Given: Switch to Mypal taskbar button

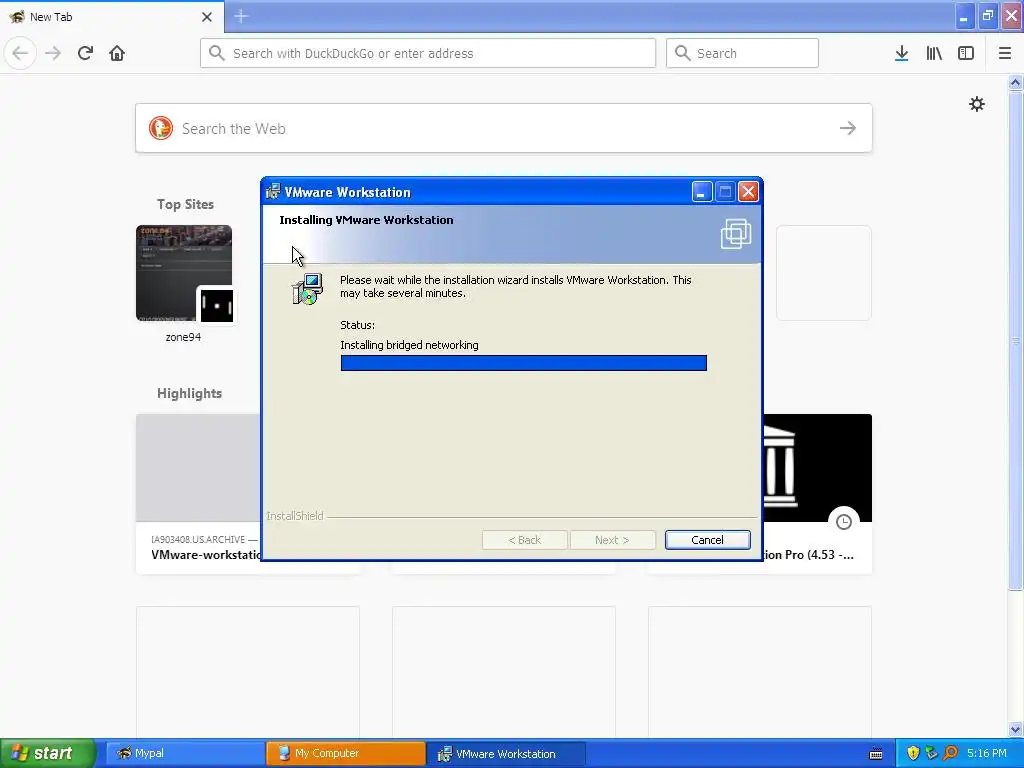Looking at the screenshot, I should click(x=185, y=753).
